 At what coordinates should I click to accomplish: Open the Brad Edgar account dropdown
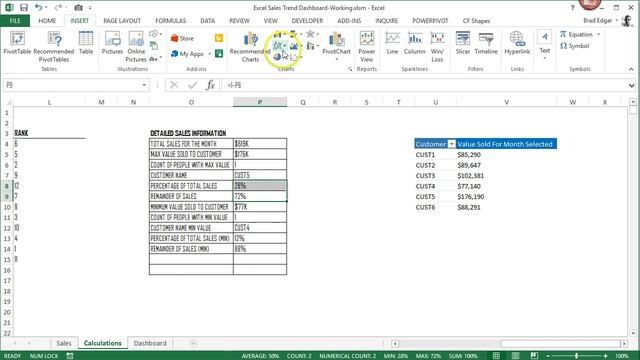click(616, 20)
